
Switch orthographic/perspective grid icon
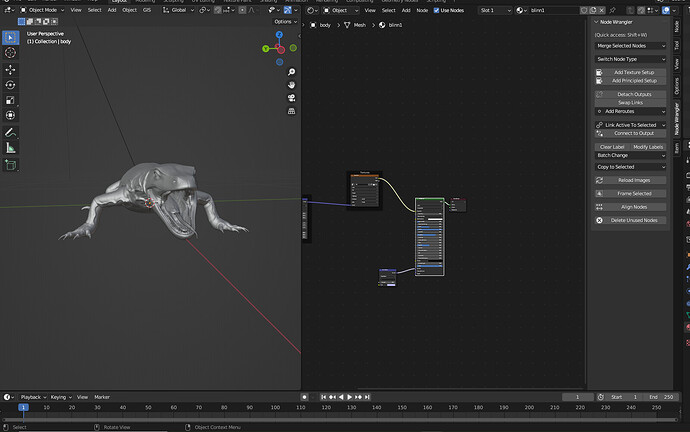coord(291,111)
